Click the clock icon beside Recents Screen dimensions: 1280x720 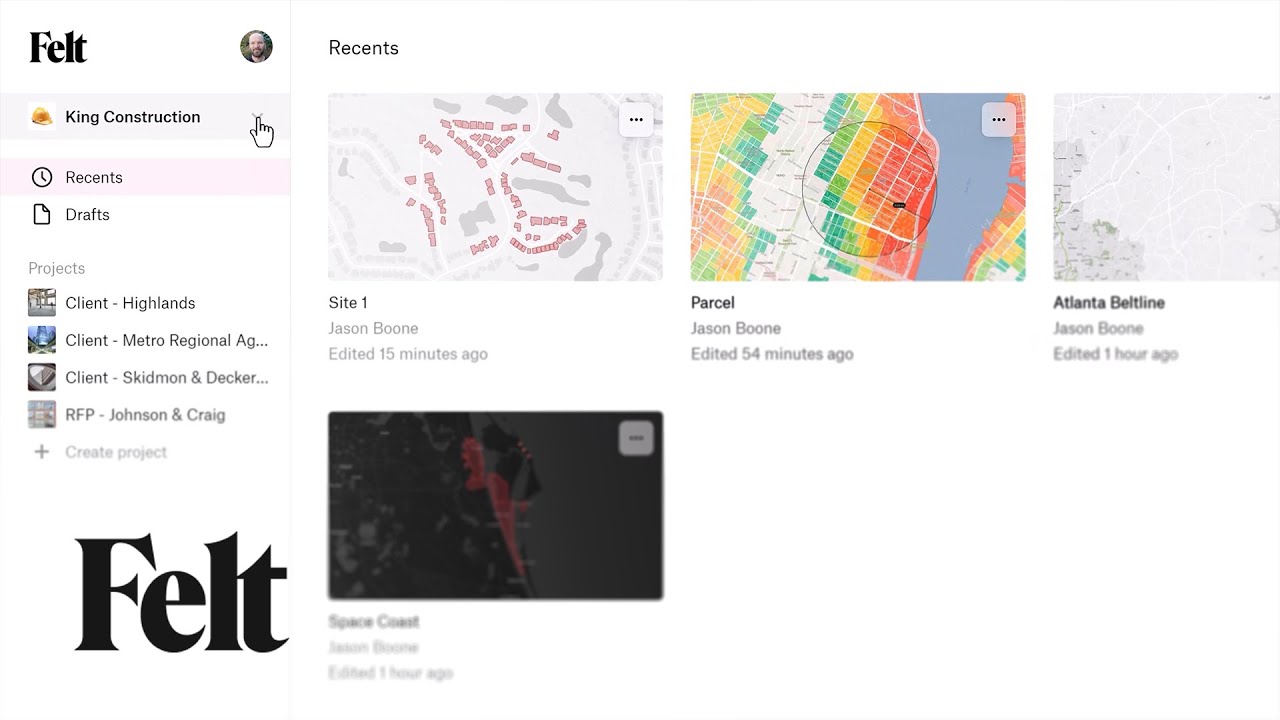(42, 177)
